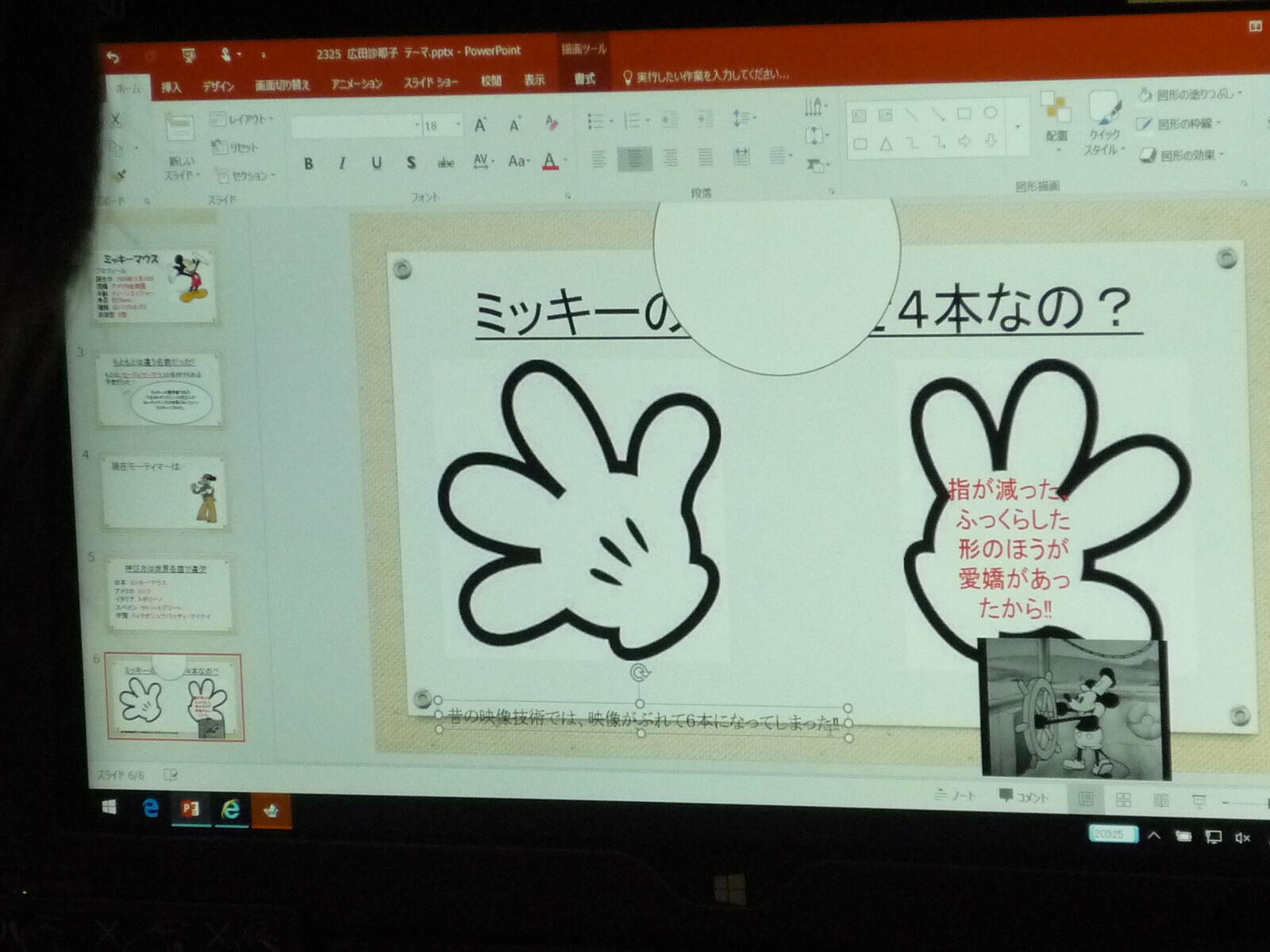Screen dimensions: 1270x952
Task: Apply text shadow with the S icon
Action: tap(411, 163)
